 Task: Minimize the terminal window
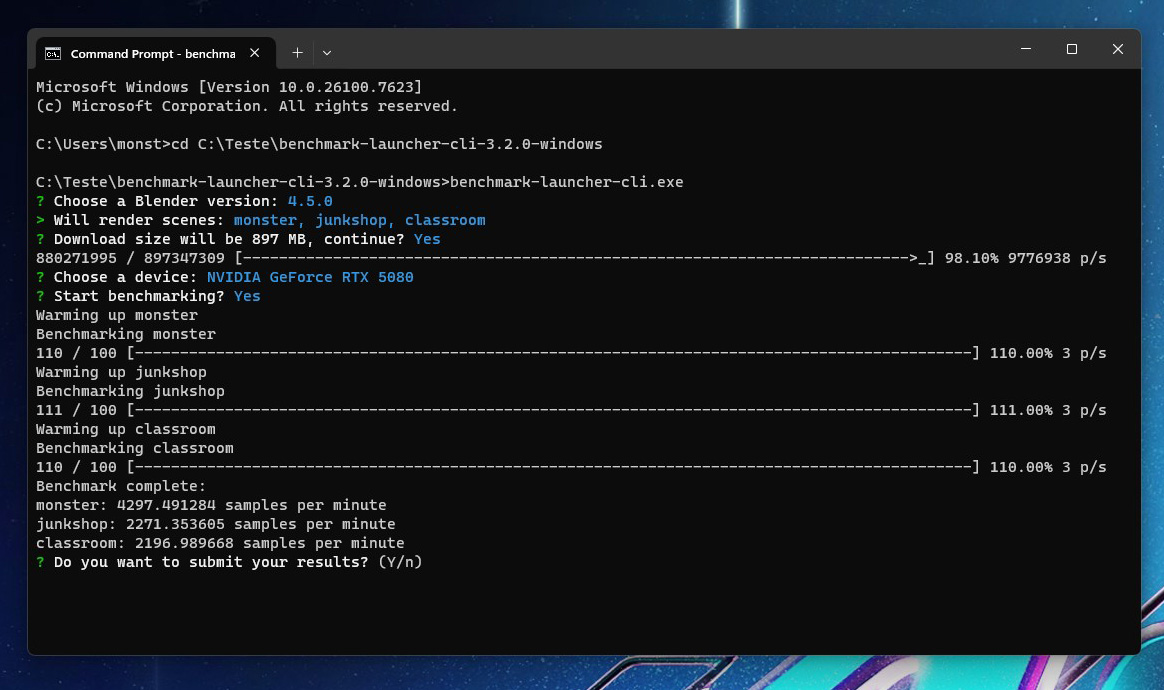point(1026,49)
